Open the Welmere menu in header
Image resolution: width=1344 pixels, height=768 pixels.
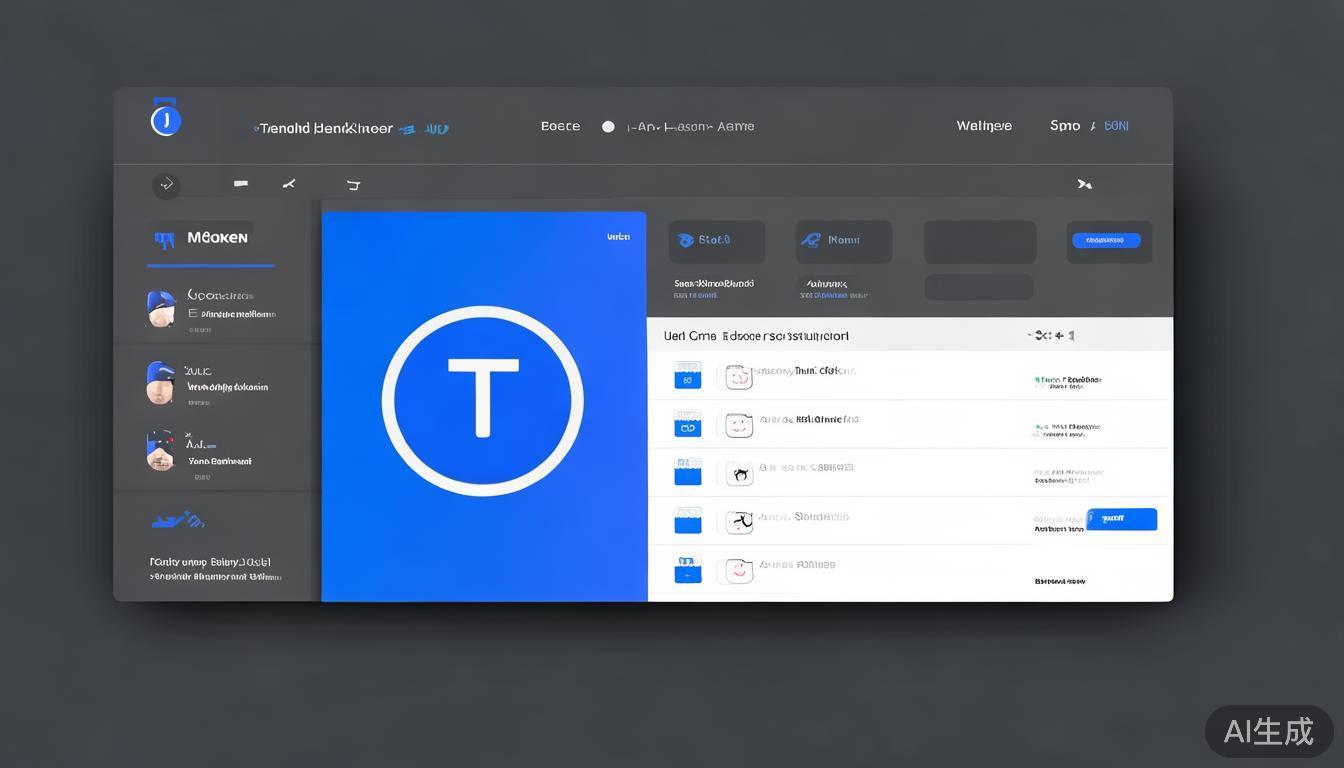[984, 126]
